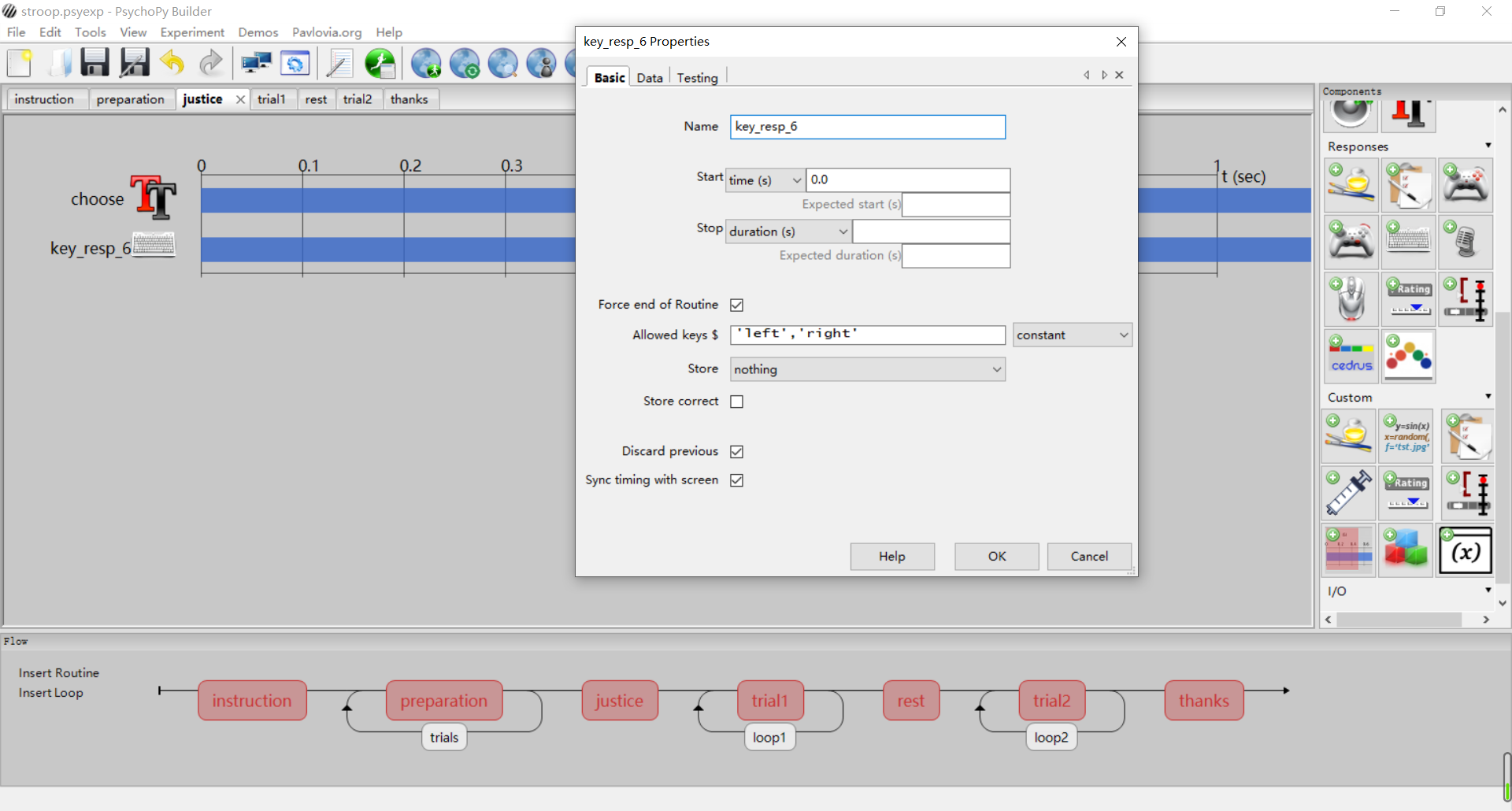Add a Variable component

click(x=1465, y=551)
